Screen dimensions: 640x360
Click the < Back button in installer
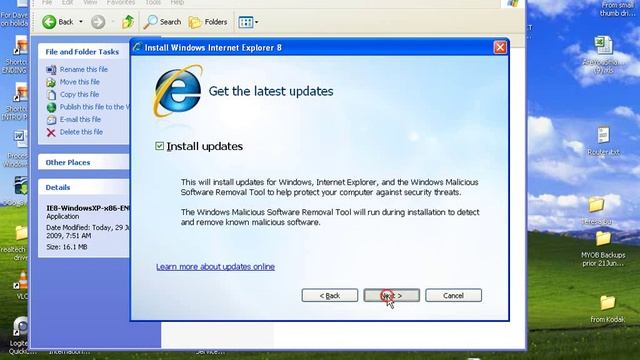click(x=330, y=296)
